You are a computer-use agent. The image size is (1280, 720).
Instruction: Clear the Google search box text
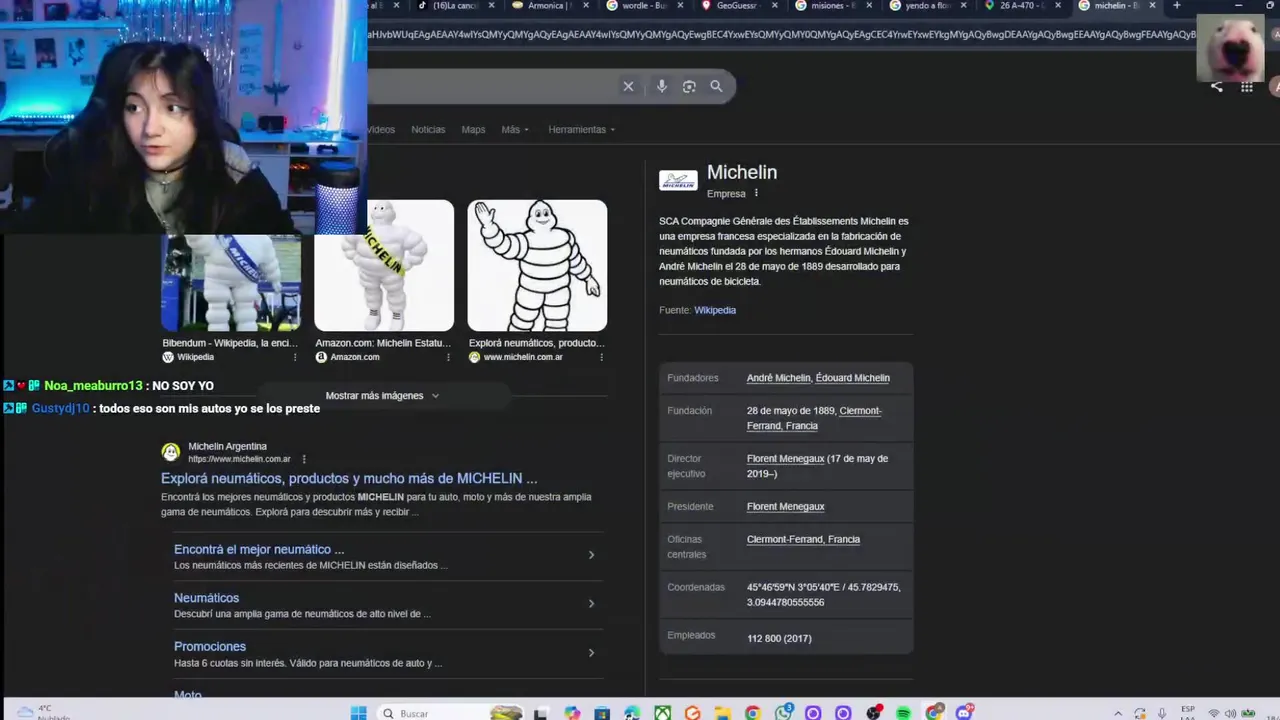coord(628,86)
